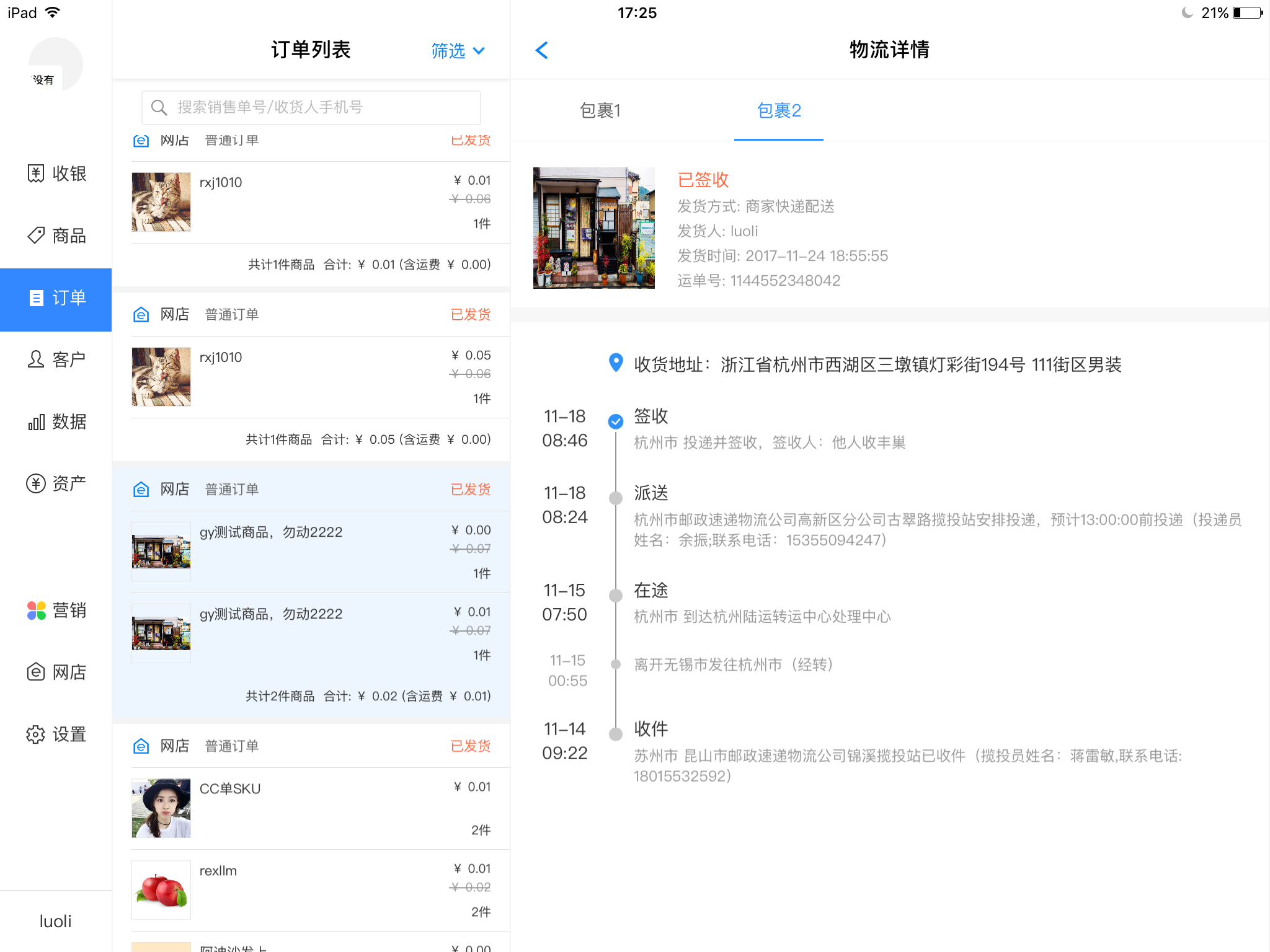Tap the 发货方式: 商家快递配送 line
This screenshot has height=952, width=1270.
tap(756, 206)
